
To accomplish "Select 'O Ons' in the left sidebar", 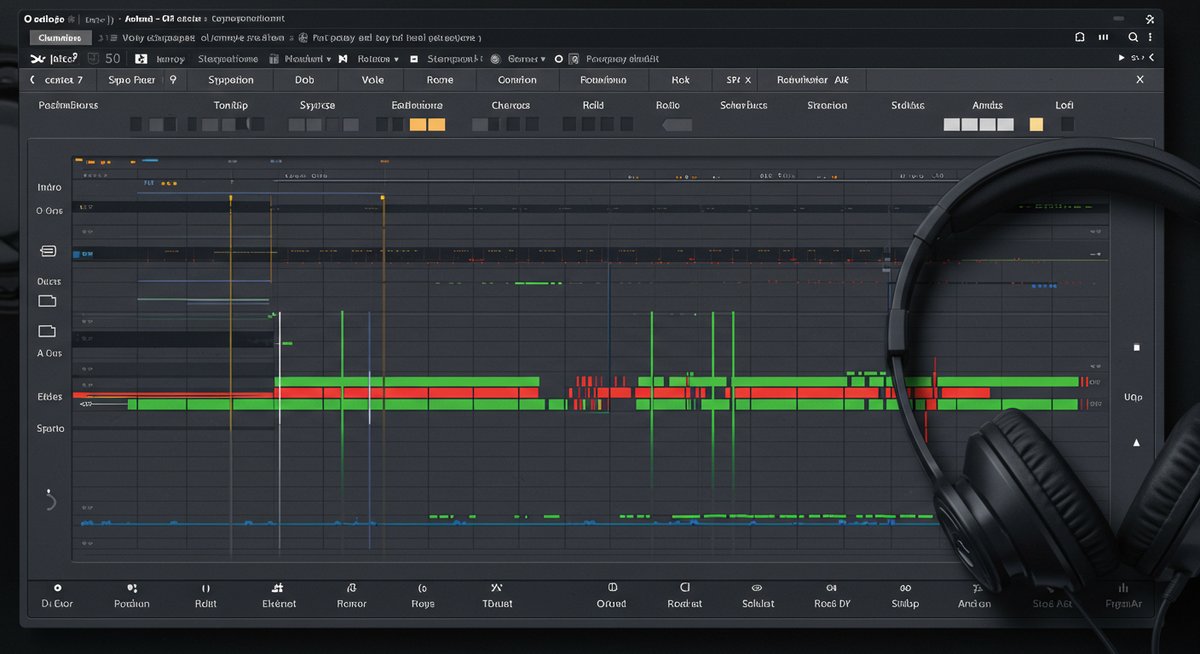I will (x=49, y=211).
